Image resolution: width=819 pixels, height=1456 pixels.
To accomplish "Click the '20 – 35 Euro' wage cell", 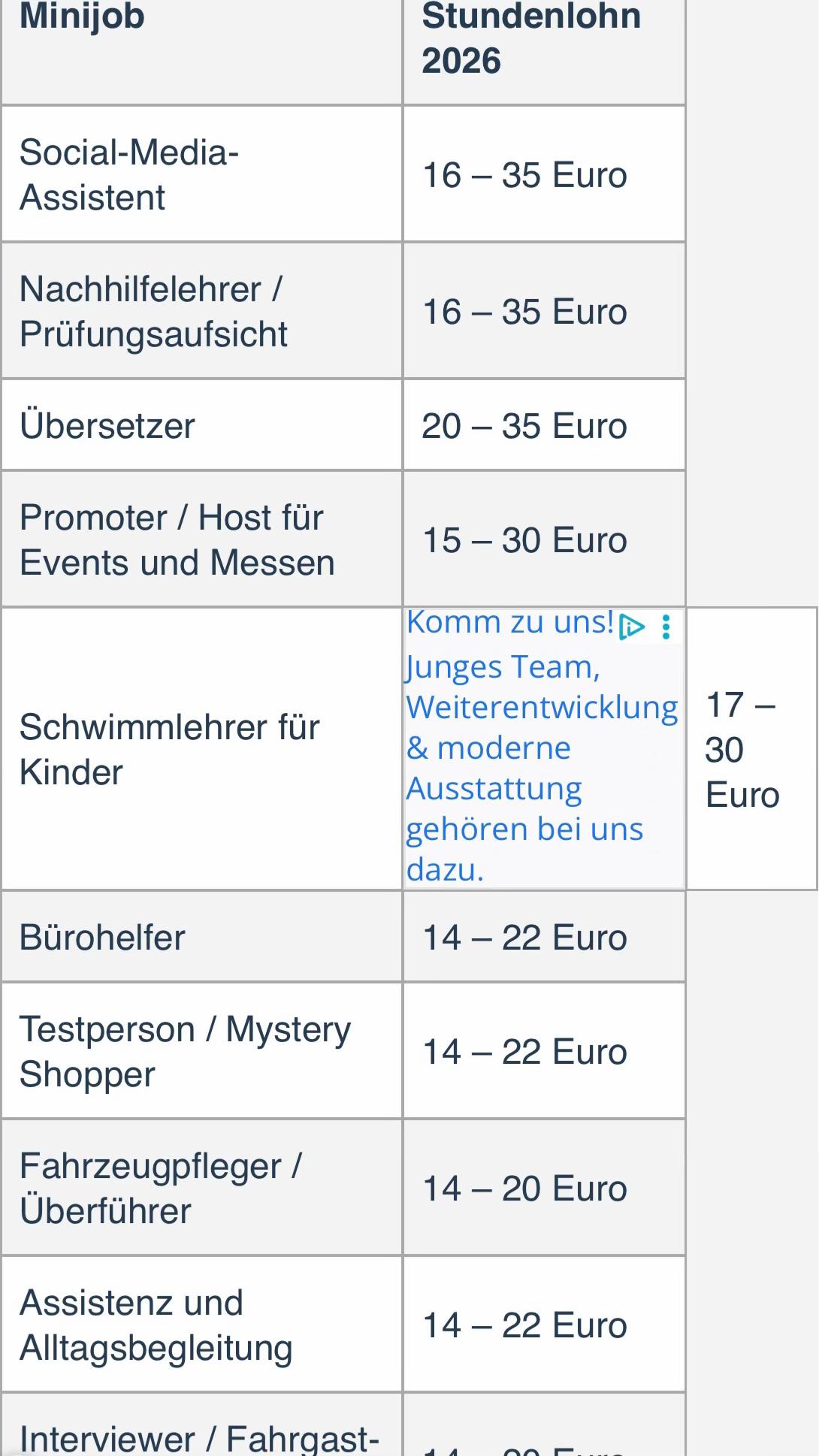I will click(544, 425).
